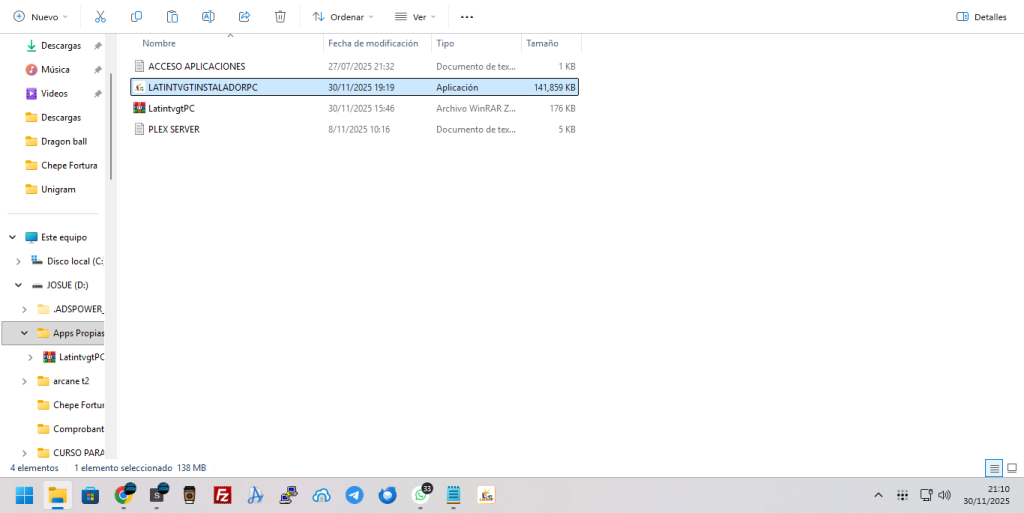Open the three-dots more options menu

coord(466,17)
